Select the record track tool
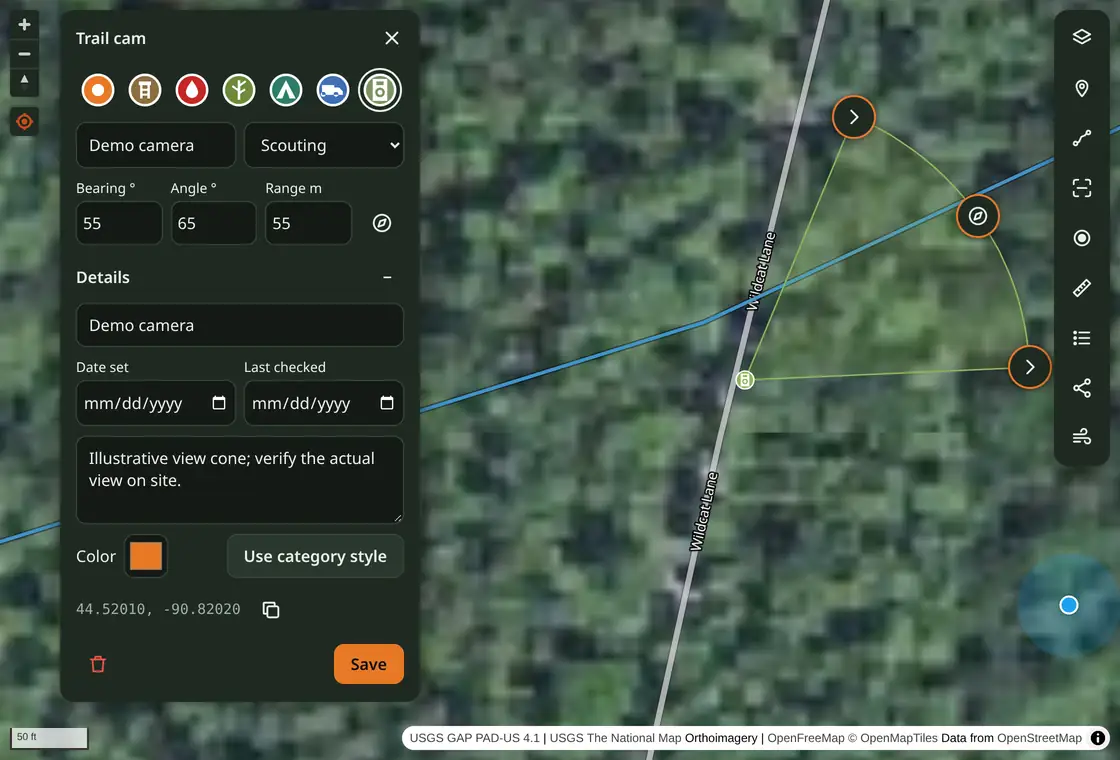This screenshot has width=1120, height=760. pyautogui.click(x=1081, y=238)
